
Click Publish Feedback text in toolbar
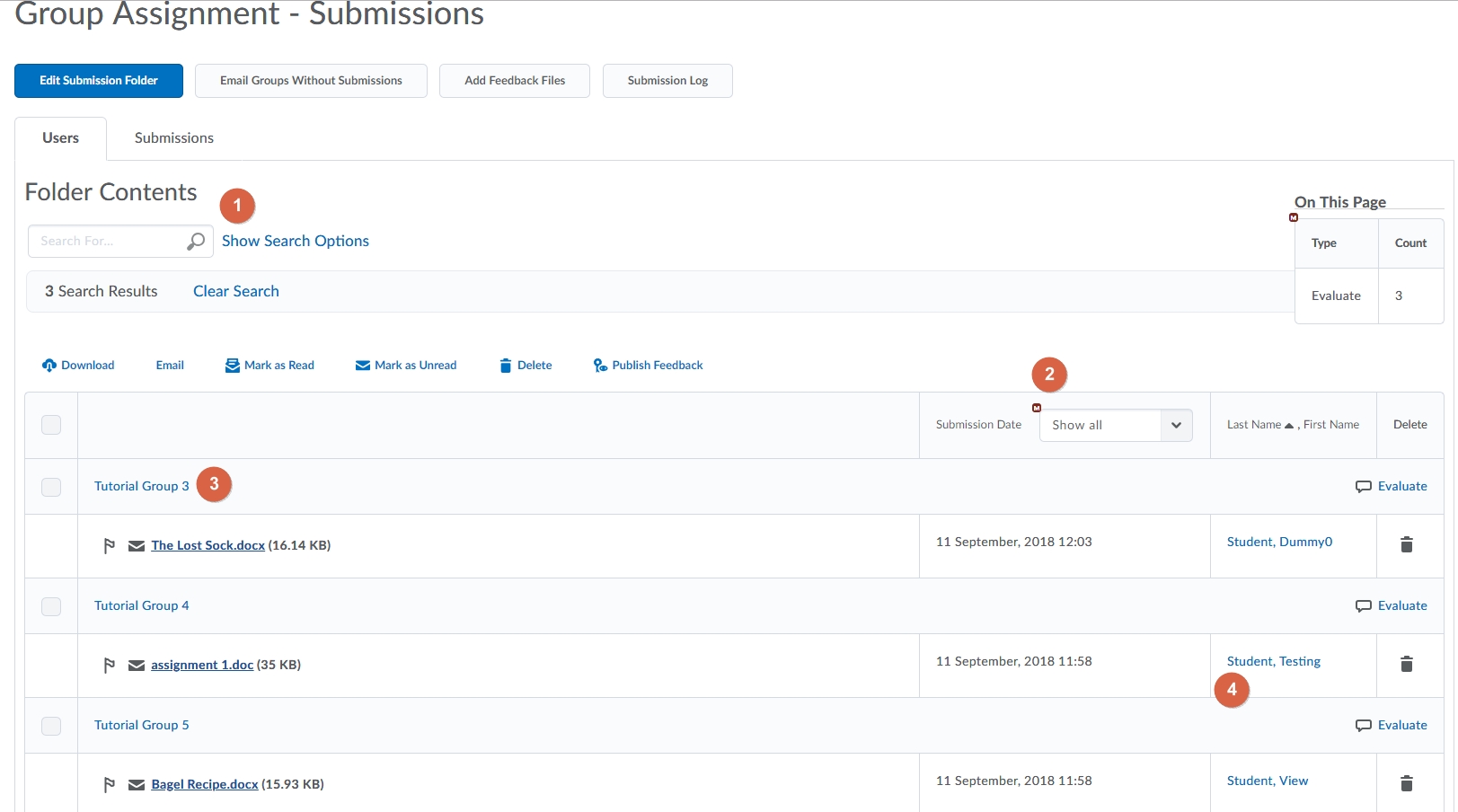658,365
